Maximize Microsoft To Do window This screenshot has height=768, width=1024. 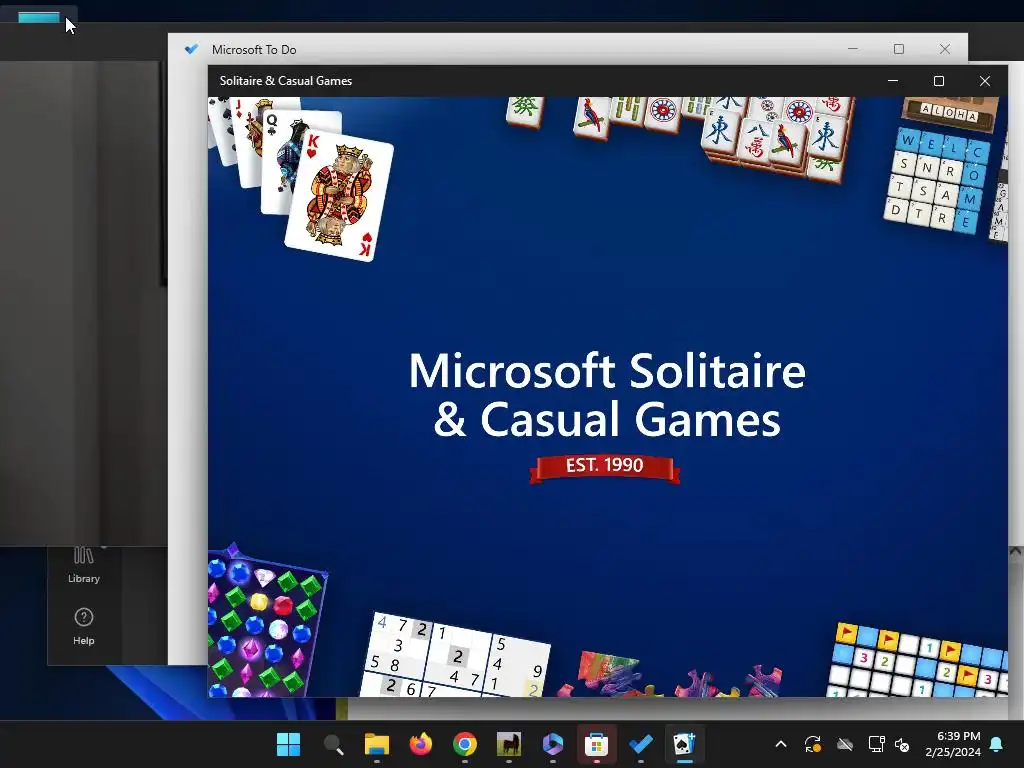coord(899,49)
